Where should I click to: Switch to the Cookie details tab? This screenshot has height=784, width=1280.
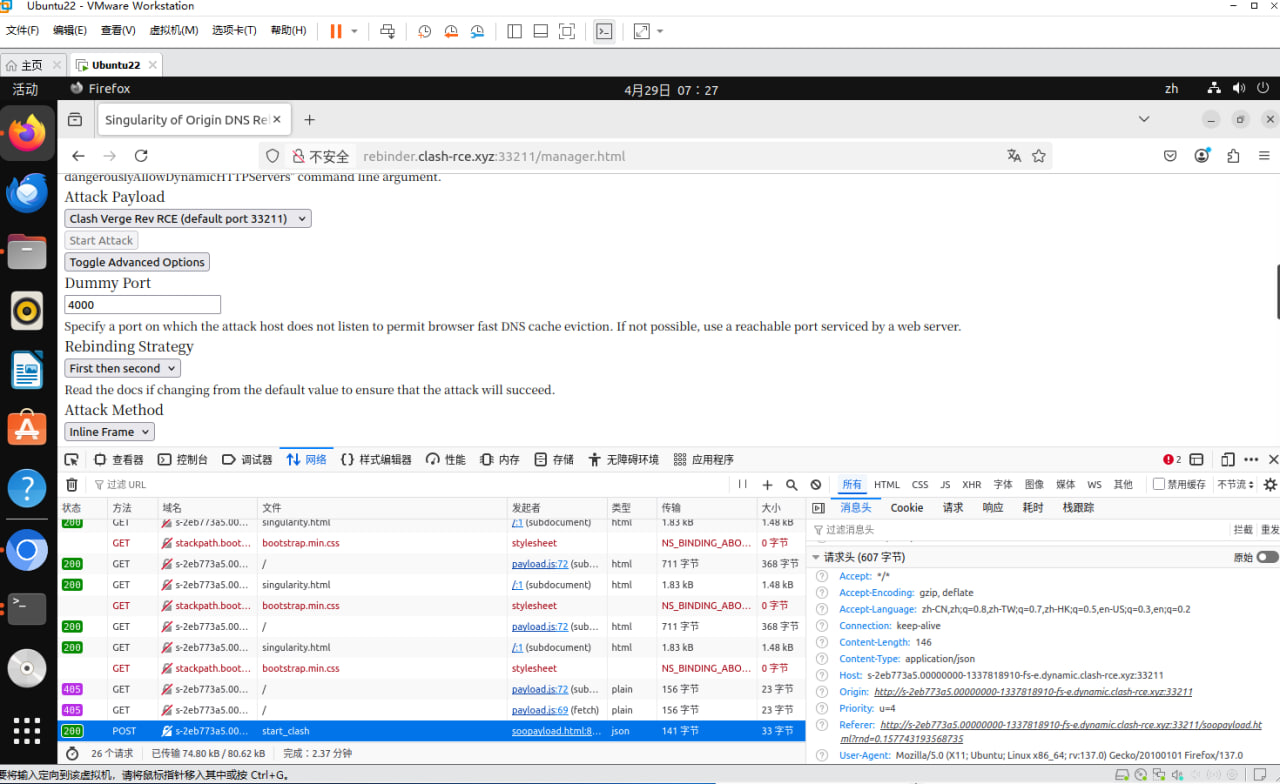click(907, 508)
